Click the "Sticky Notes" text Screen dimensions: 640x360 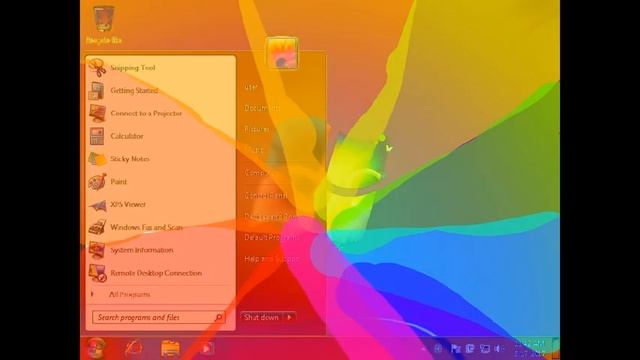[130, 159]
